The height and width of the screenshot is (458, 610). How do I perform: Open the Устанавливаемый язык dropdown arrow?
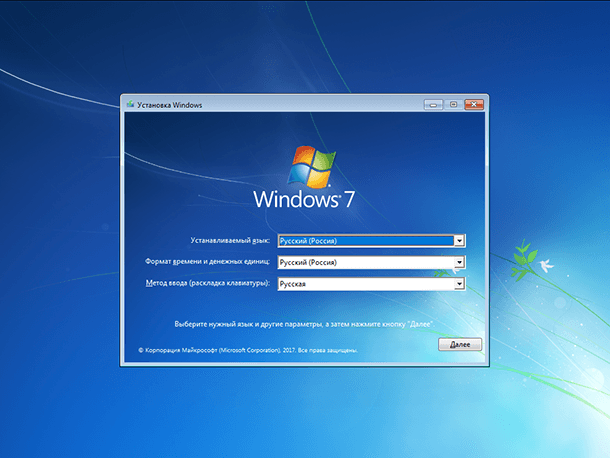pos(459,241)
